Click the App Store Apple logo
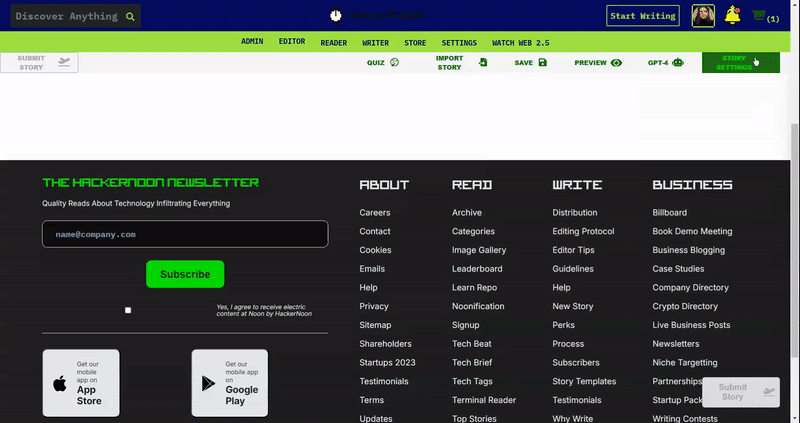Screen dimensions: 800x423 click(60, 383)
